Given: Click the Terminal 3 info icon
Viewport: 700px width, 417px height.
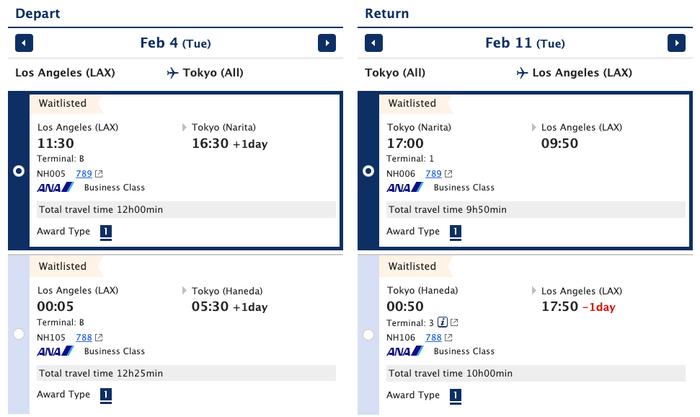Looking at the screenshot, I should 442,322.
